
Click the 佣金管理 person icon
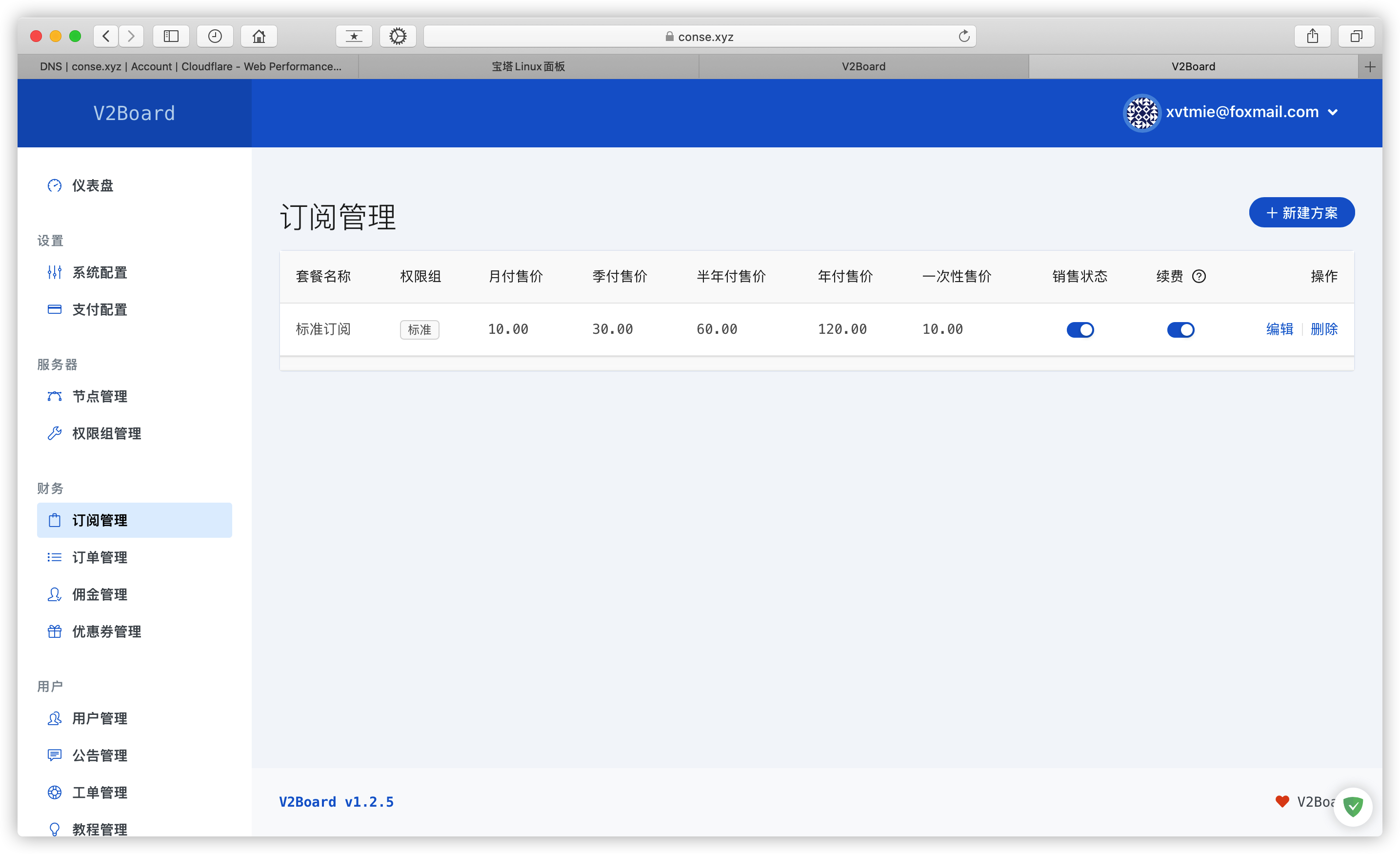[55, 594]
